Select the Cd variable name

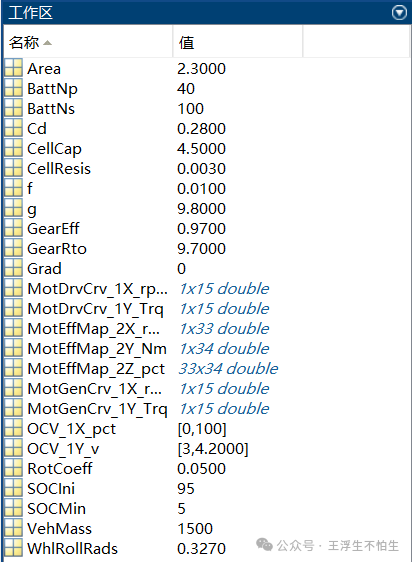37,129
